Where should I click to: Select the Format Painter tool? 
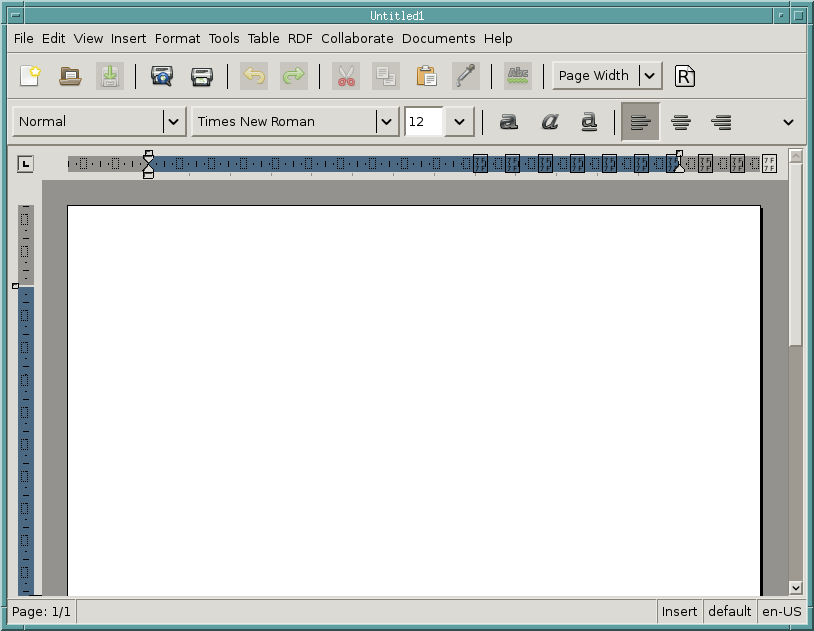(x=465, y=76)
